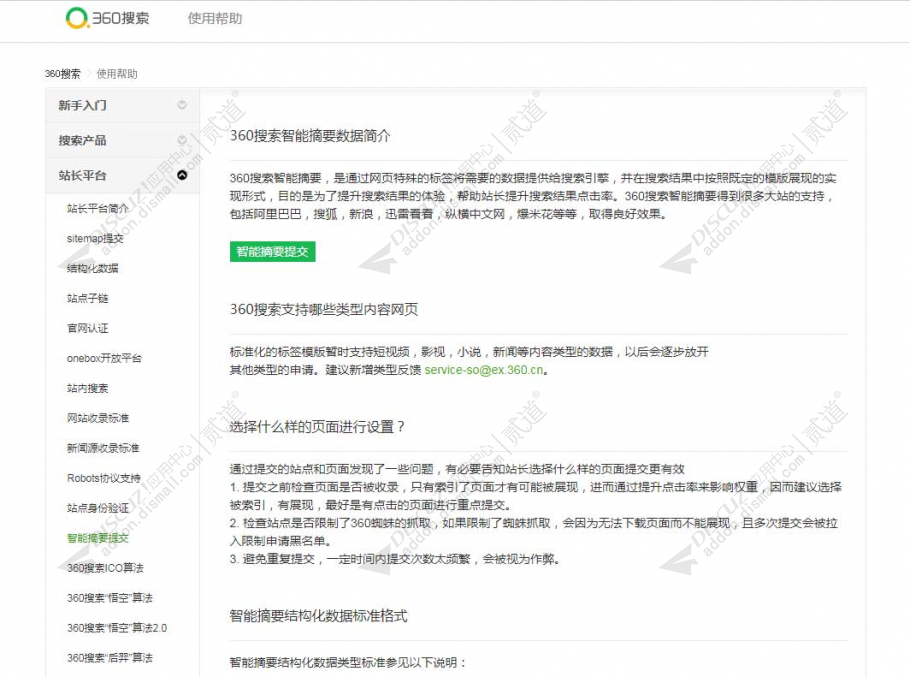Screen dimensions: 910x677
Task: Click the line 3. 避免重复提交
Action: (x=395, y=559)
